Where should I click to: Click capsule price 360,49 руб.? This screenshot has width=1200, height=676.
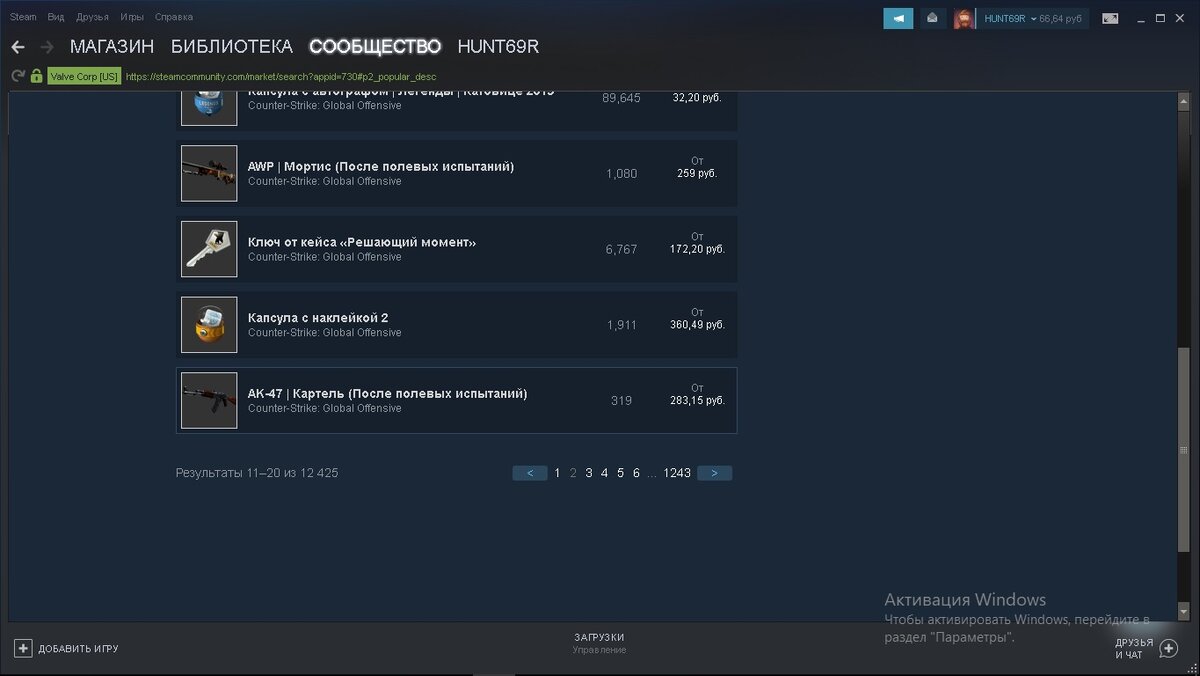pos(697,325)
